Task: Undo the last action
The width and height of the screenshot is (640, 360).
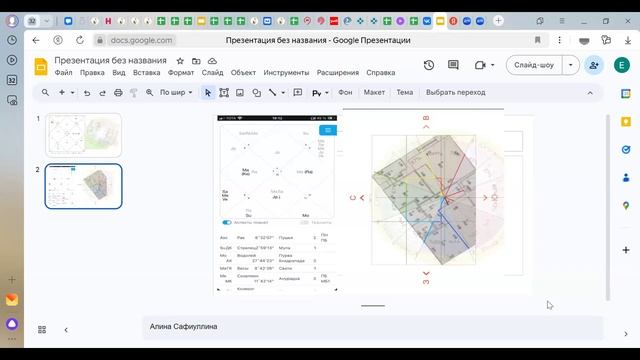Action: click(x=87, y=93)
